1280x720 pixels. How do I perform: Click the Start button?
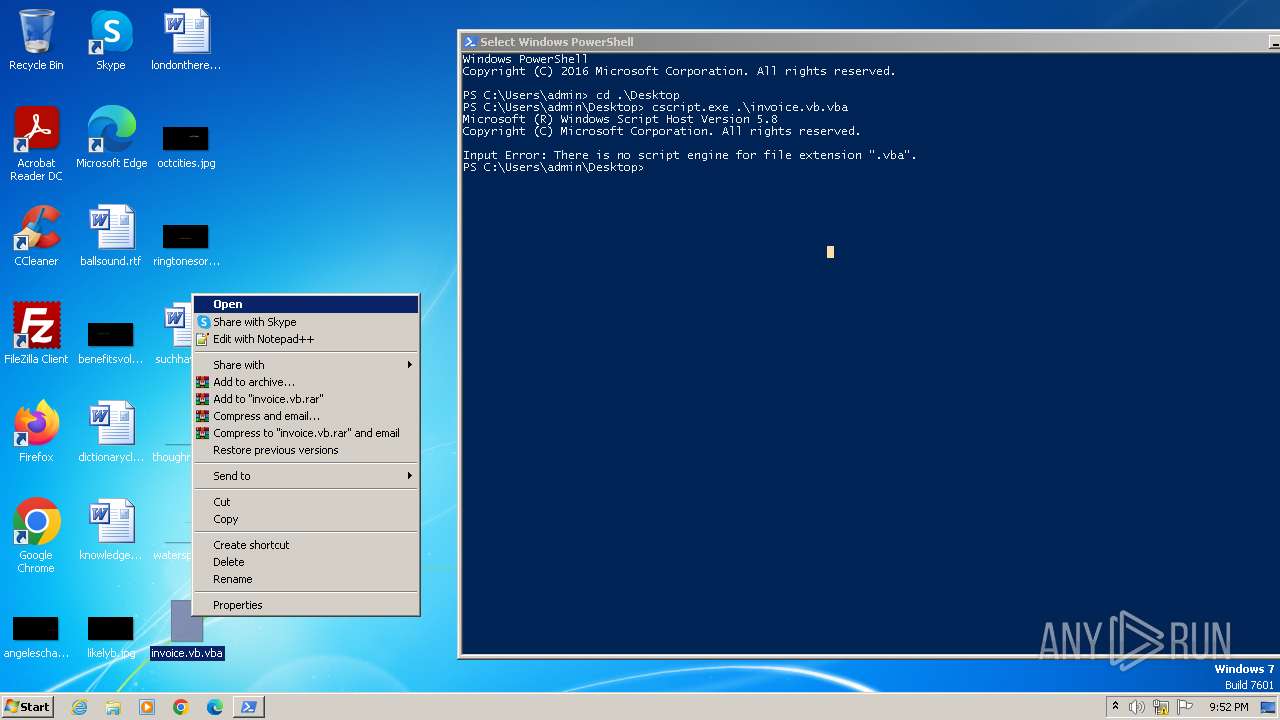tap(27, 707)
